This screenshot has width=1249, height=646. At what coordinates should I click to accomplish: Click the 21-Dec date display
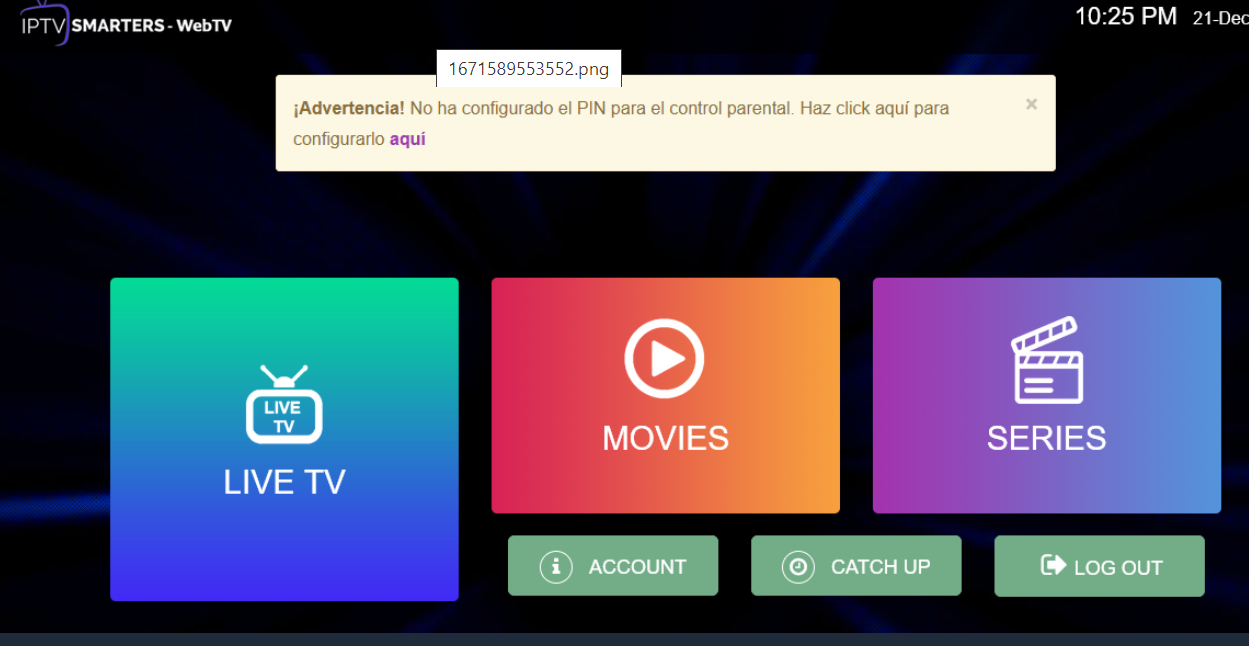pos(1220,18)
